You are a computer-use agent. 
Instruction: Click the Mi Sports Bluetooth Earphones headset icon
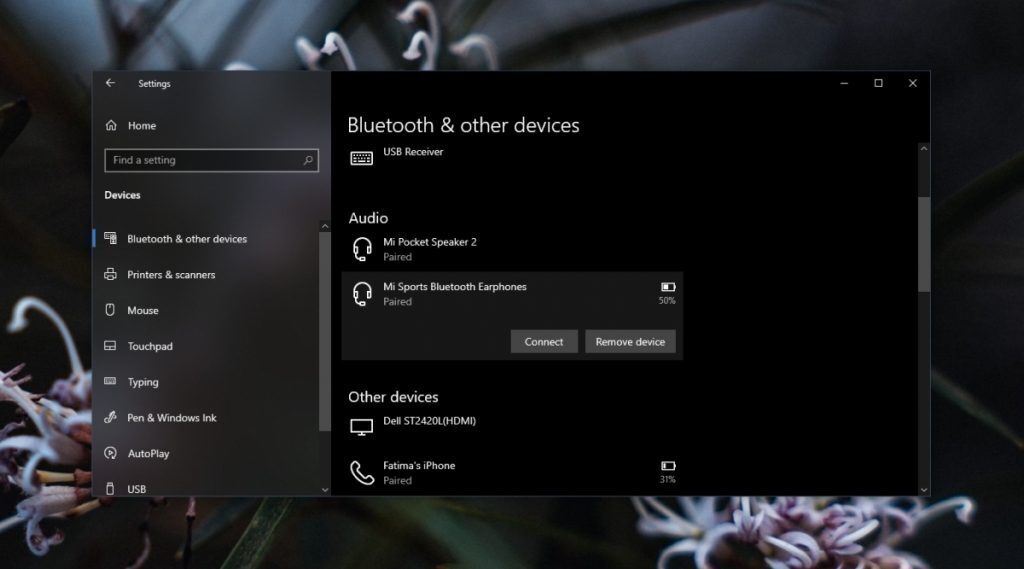[x=362, y=293]
